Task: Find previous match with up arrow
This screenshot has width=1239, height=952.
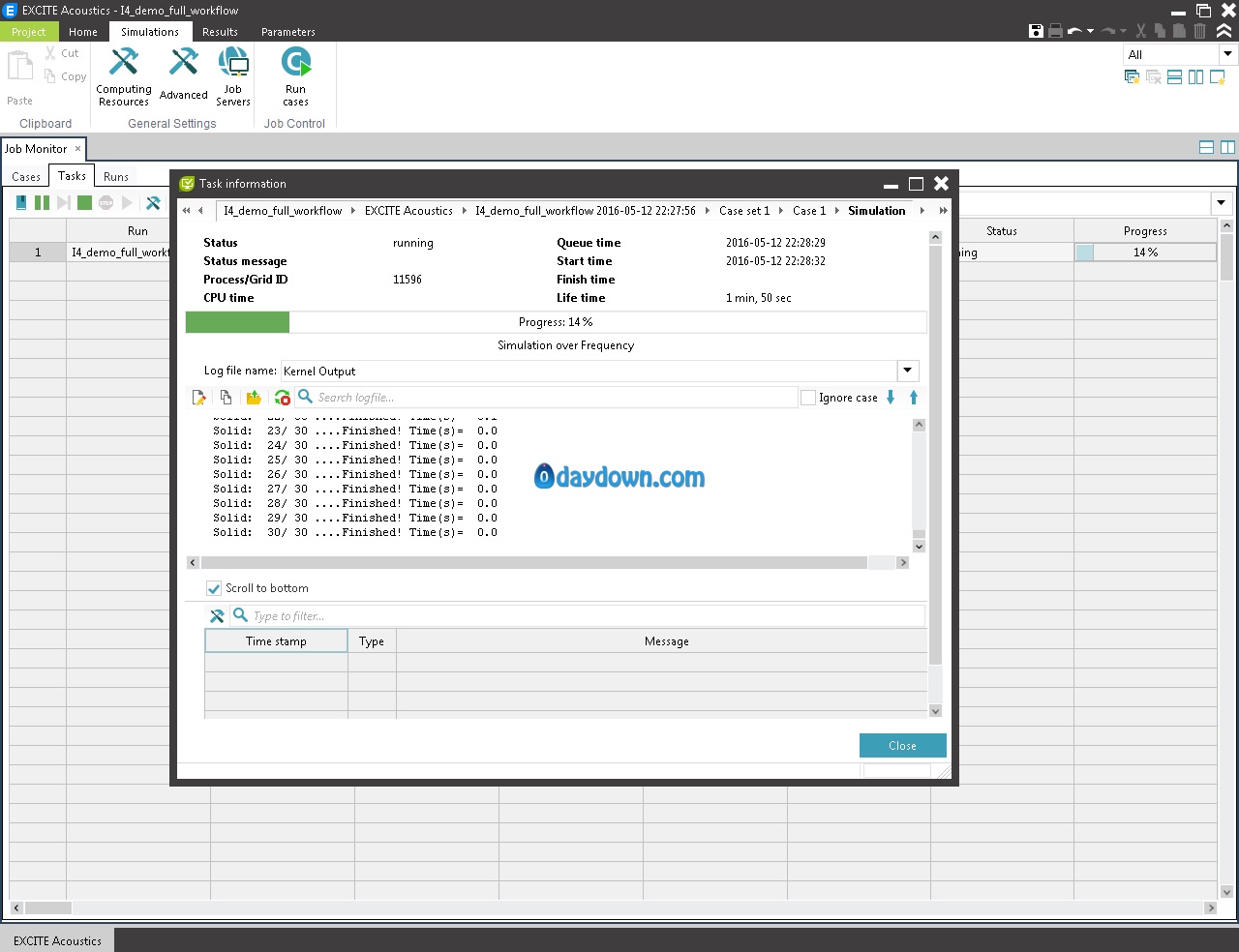Action: tap(914, 398)
